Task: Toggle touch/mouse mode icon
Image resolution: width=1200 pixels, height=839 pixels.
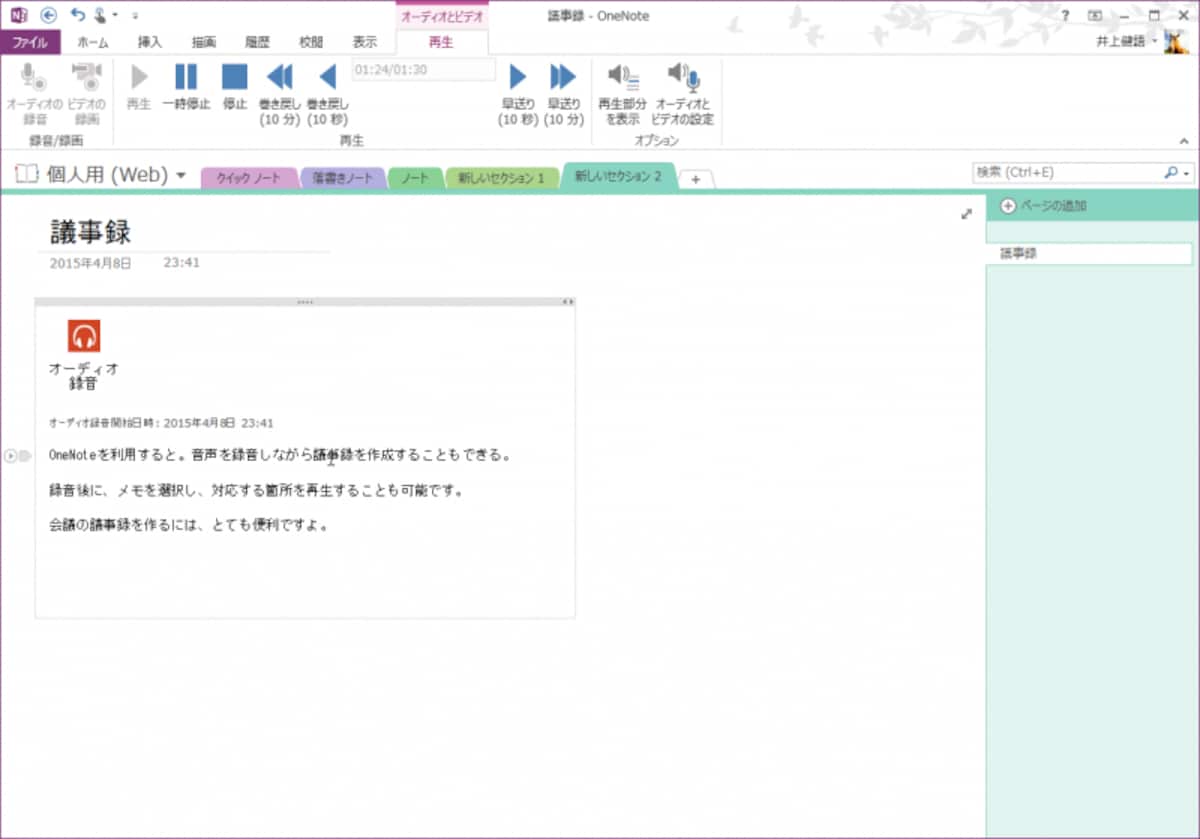Action: click(101, 15)
